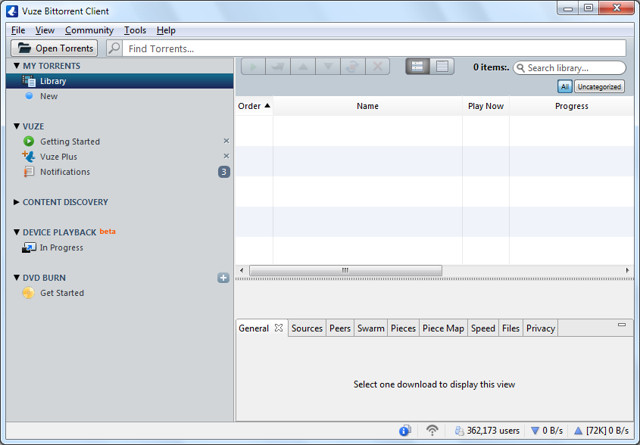The width and height of the screenshot is (640, 445).
Task: Close the Getting Started sidebar entry
Action: 226,142
